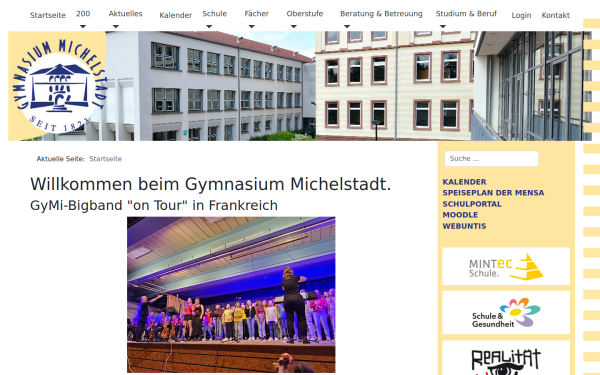Expand the Aktuelles menu arrow

pyautogui.click(x=116, y=26)
